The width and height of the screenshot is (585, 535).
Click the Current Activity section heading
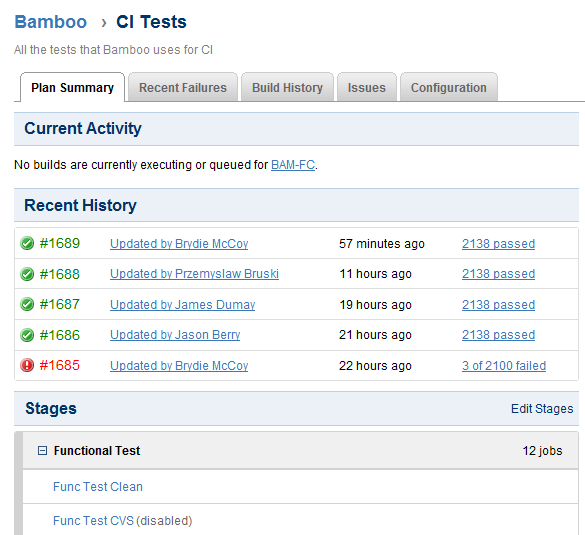(83, 128)
